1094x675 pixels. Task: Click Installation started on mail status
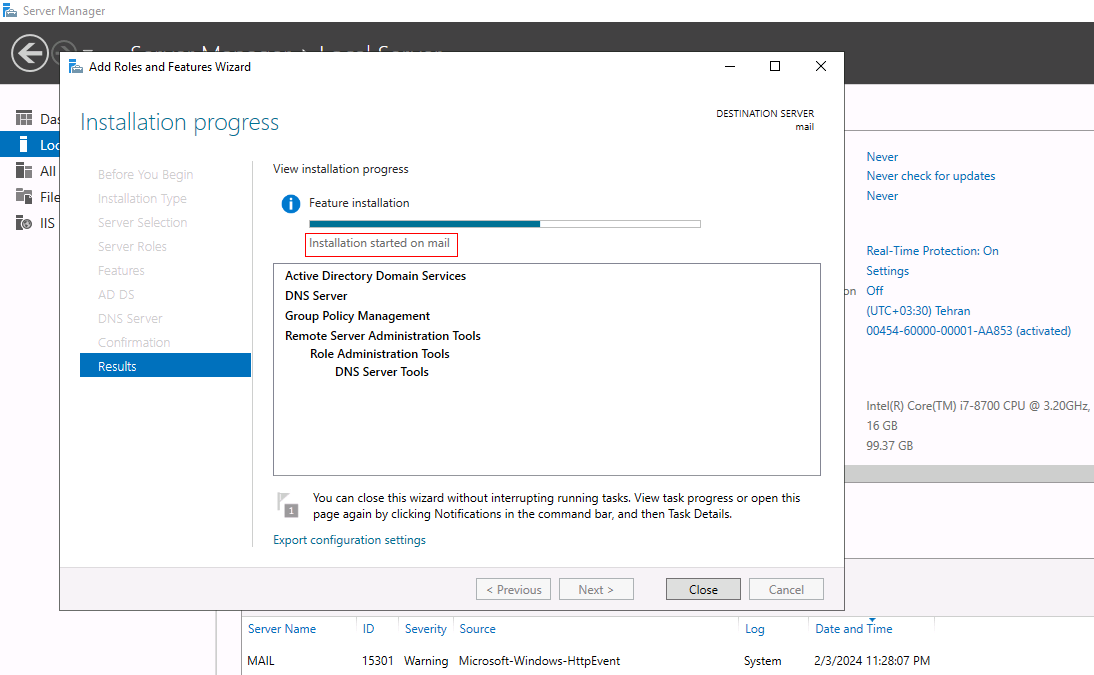coord(380,243)
